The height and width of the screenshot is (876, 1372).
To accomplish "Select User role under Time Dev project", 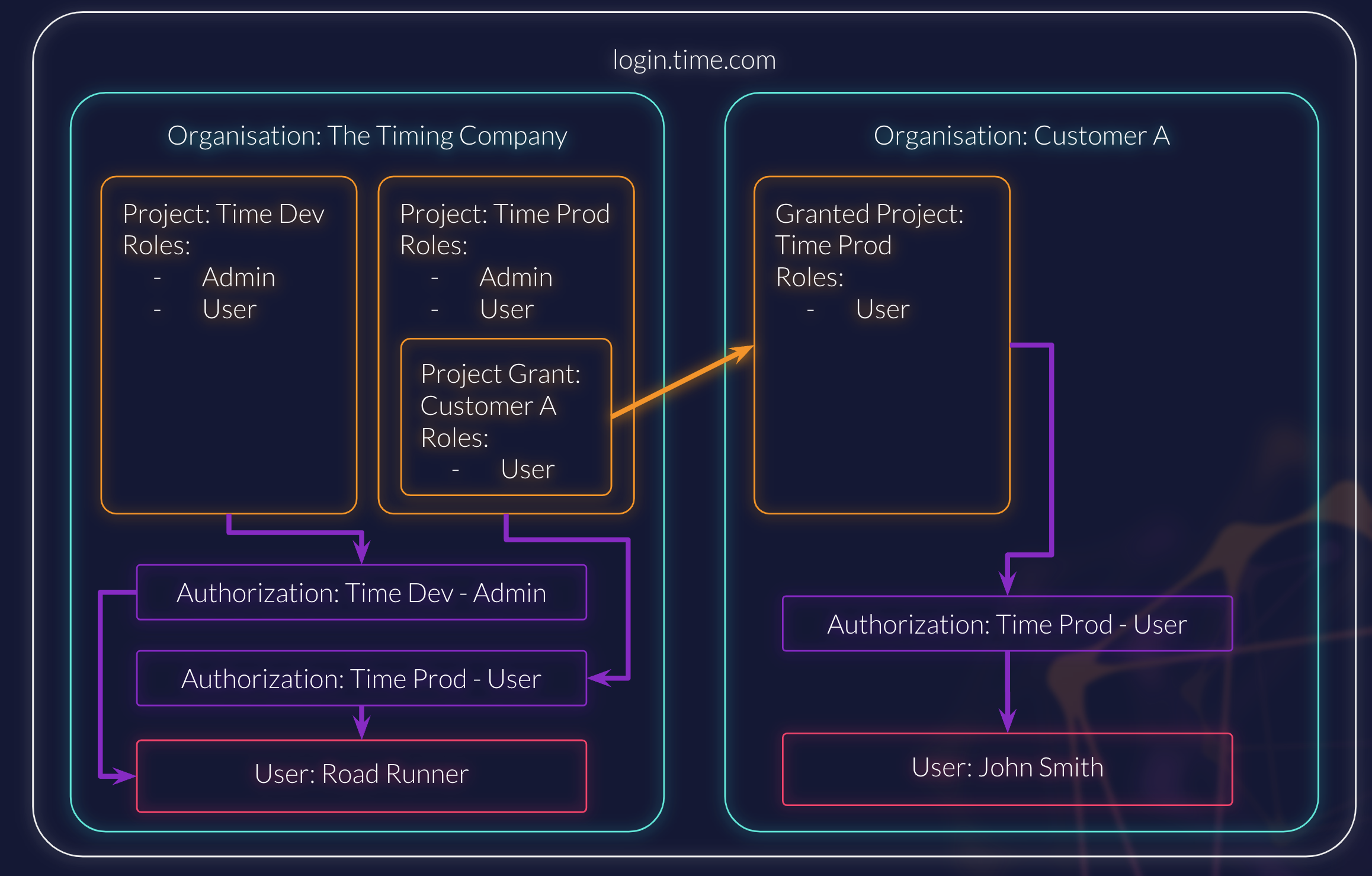I will [229, 309].
